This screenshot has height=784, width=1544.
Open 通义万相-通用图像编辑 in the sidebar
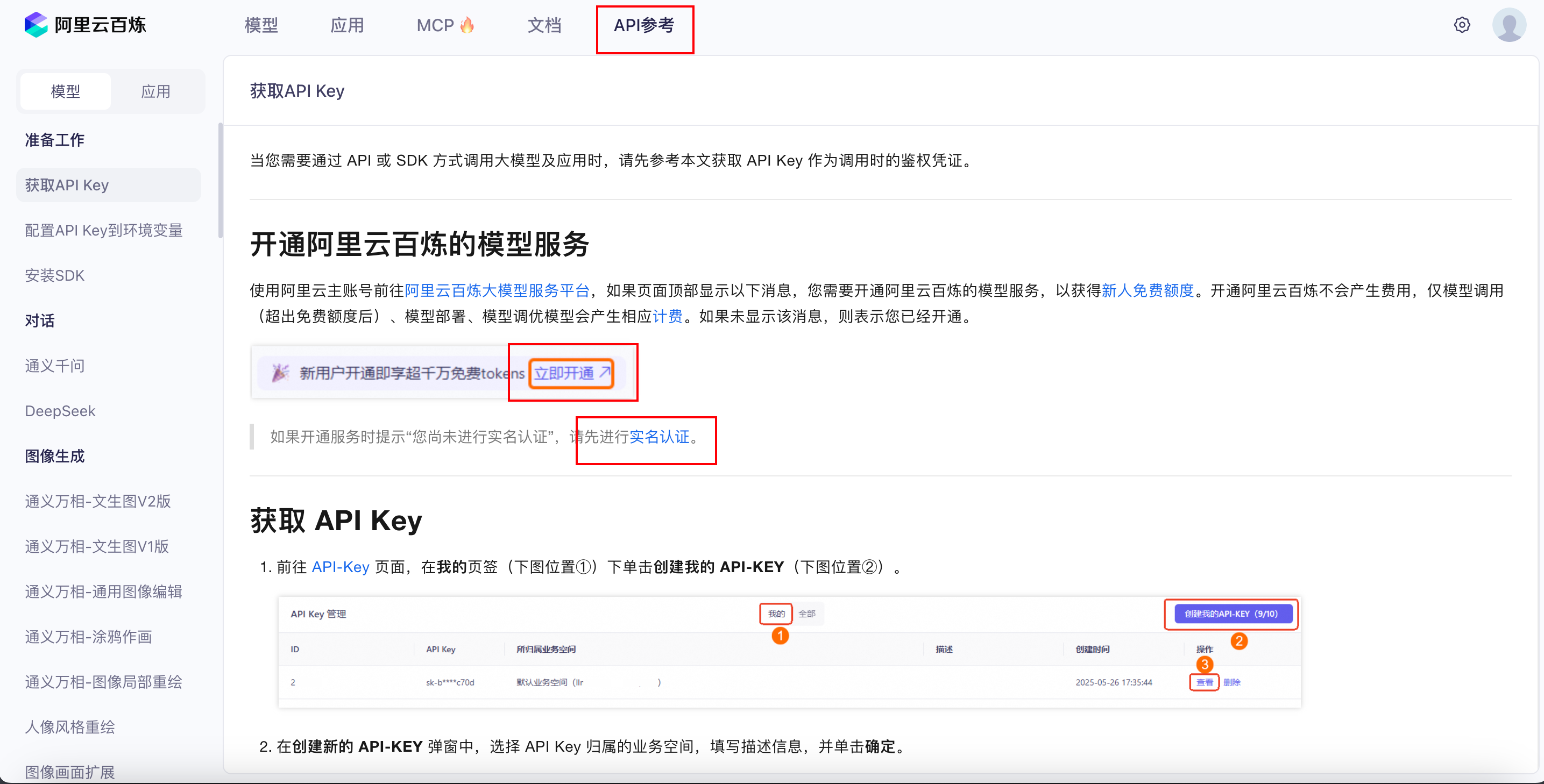(x=103, y=591)
